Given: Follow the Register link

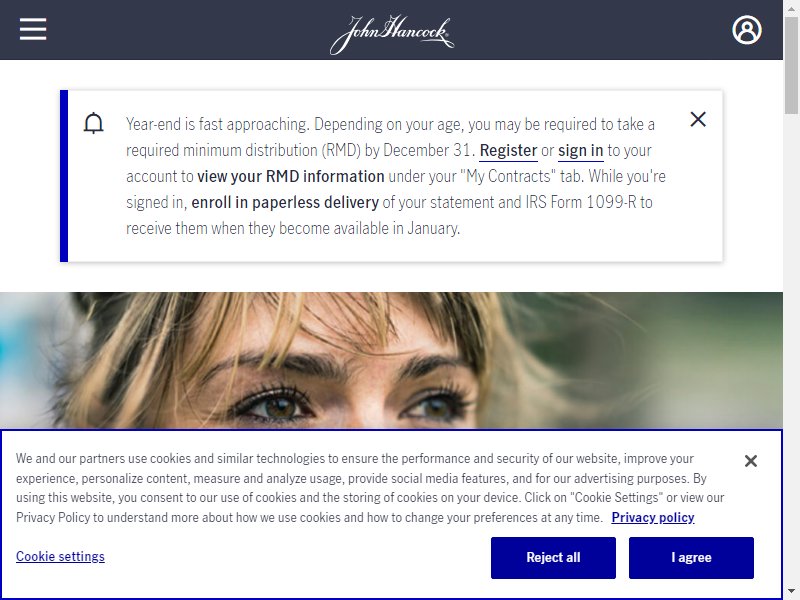Looking at the screenshot, I should (x=508, y=151).
